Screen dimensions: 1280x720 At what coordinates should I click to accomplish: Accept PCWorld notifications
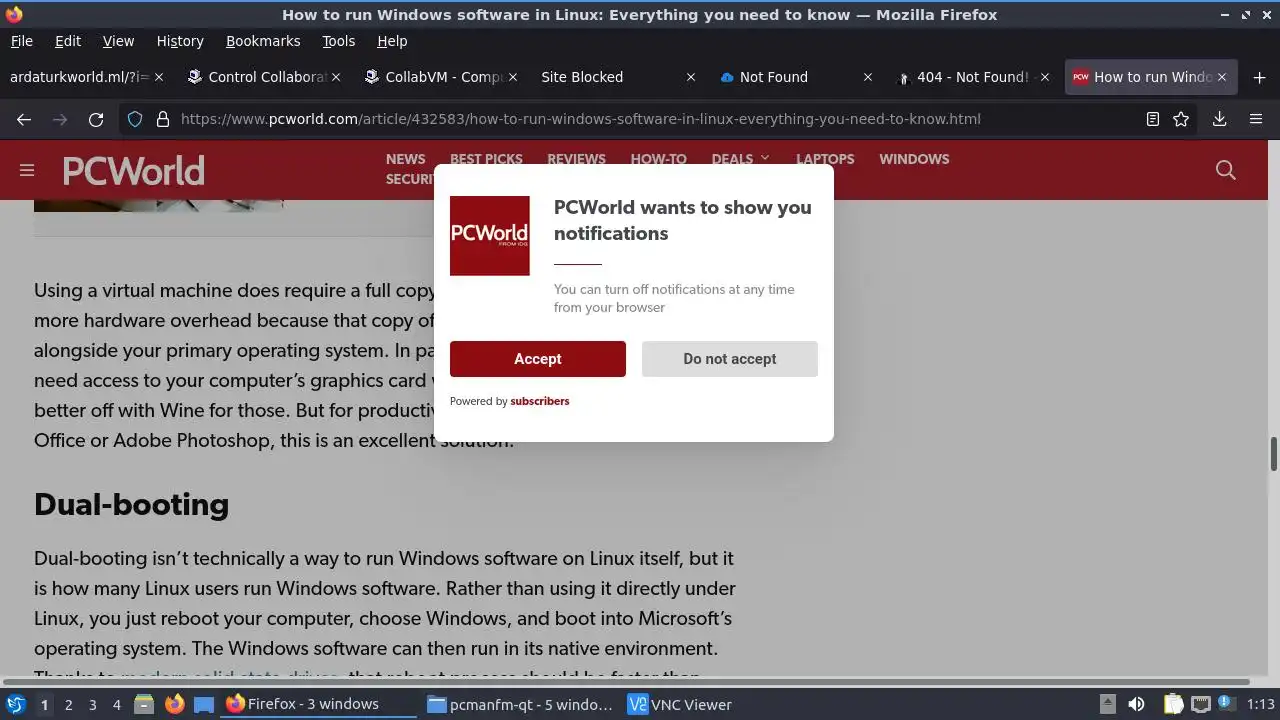pyautogui.click(x=537, y=359)
